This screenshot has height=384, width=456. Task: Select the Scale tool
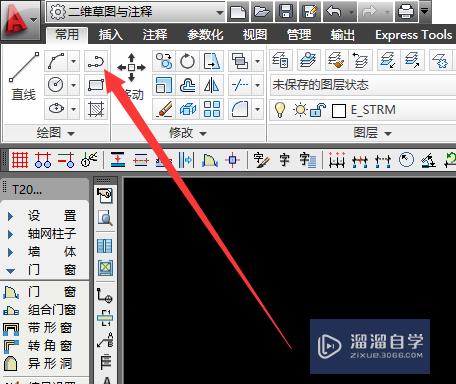(164, 85)
